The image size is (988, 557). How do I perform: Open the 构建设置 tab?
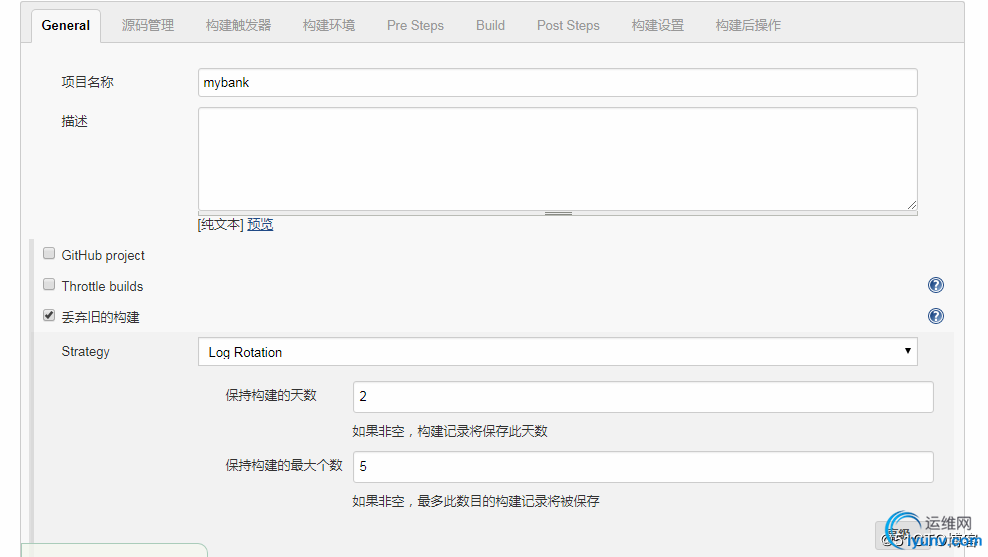tap(658, 26)
